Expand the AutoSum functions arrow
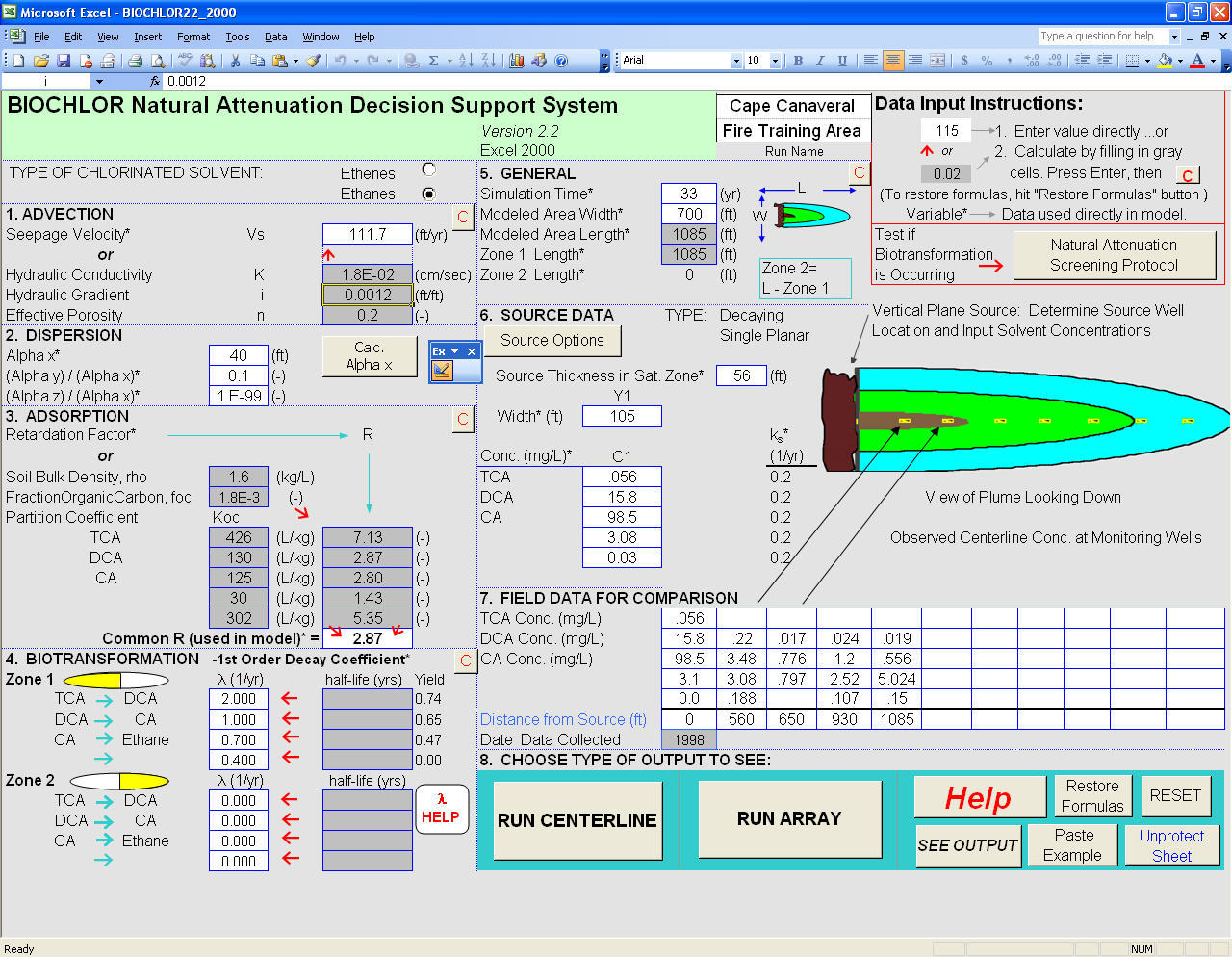The image size is (1232, 957). click(449, 61)
